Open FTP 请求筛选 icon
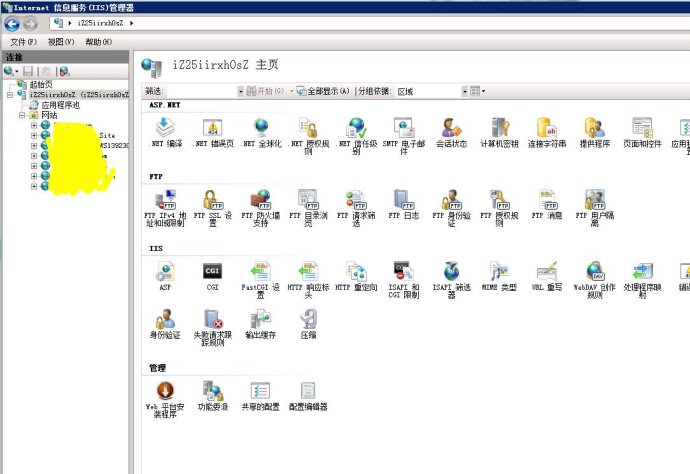 [356, 199]
